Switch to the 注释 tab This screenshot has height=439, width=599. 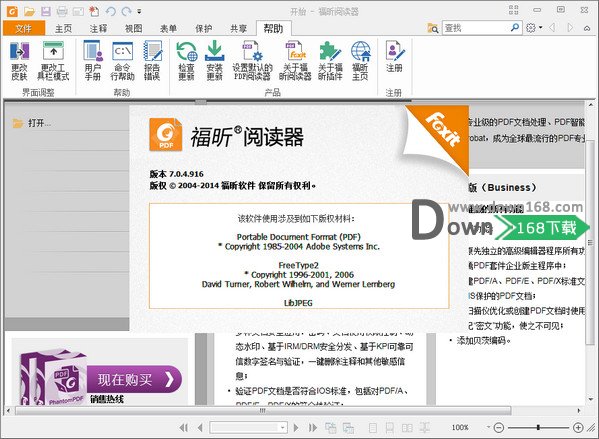98,28
